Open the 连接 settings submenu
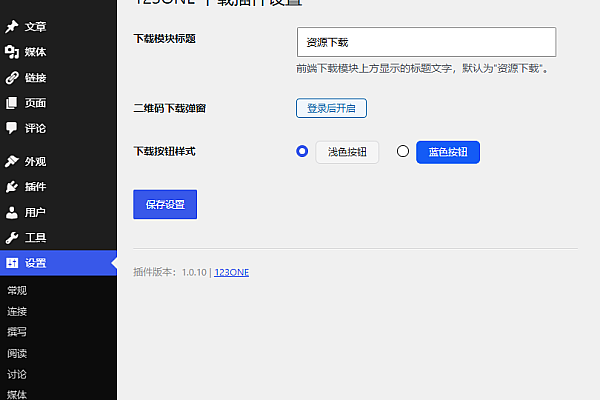600x400 pixels. click(x=17, y=311)
